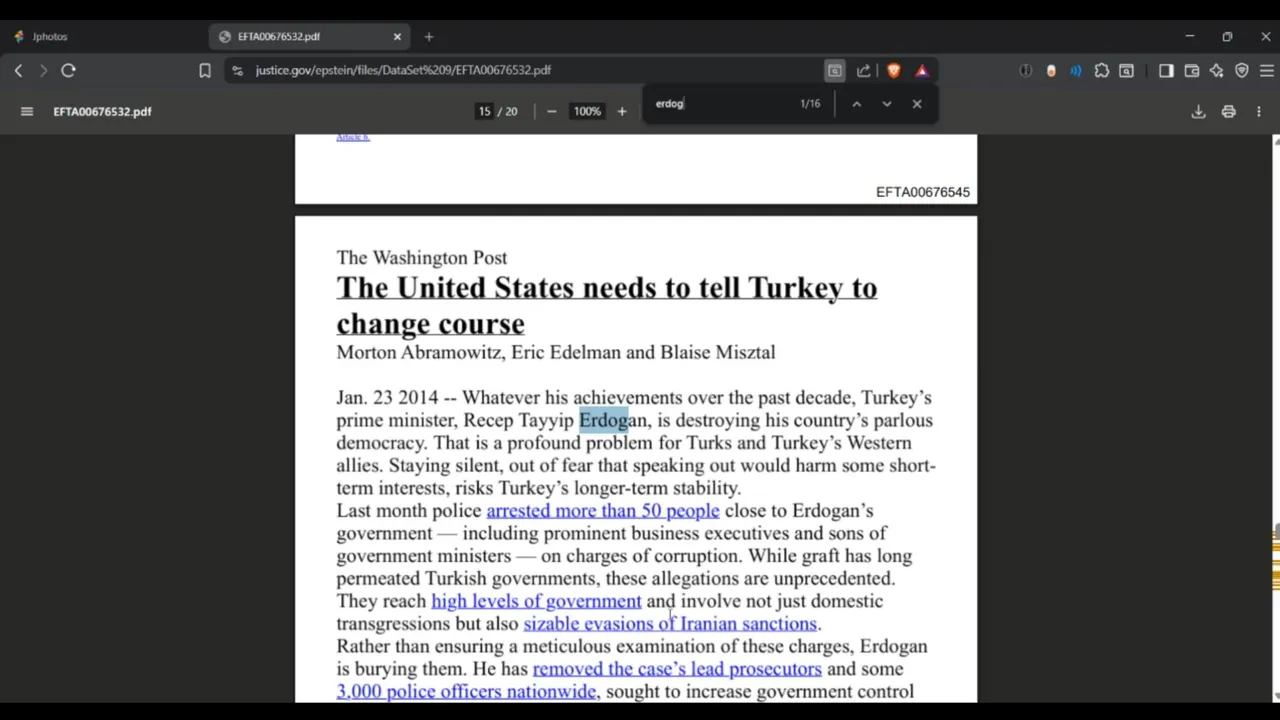The image size is (1280, 720).
Task: Click the mouse-shaped extension icon
Action: pos(1051,70)
